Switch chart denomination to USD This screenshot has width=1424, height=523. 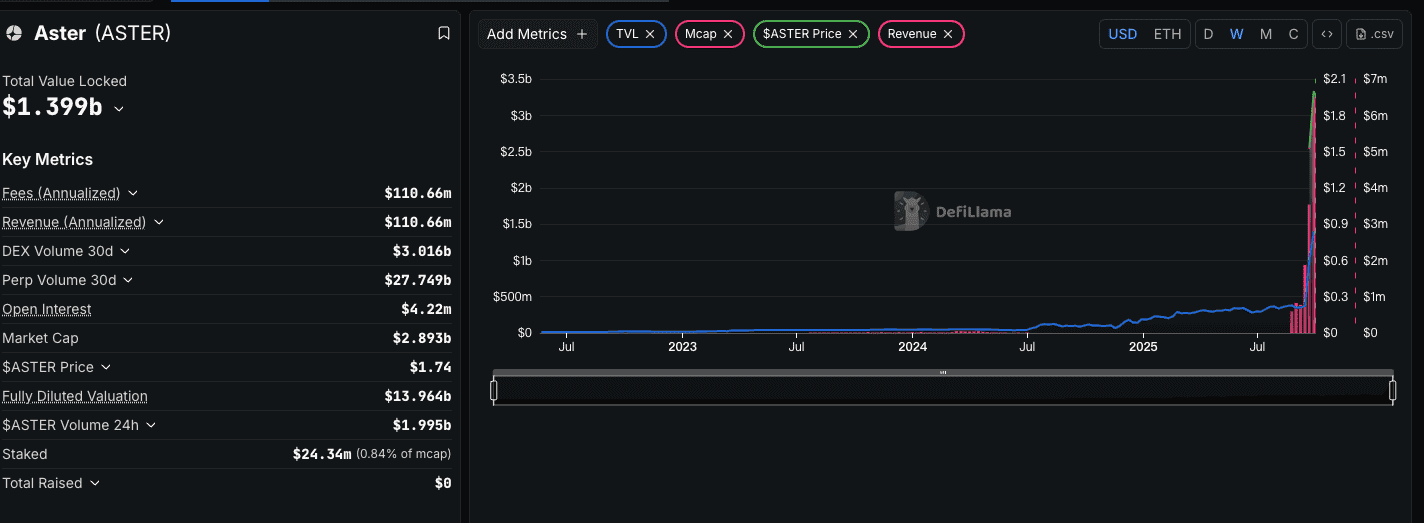1123,34
